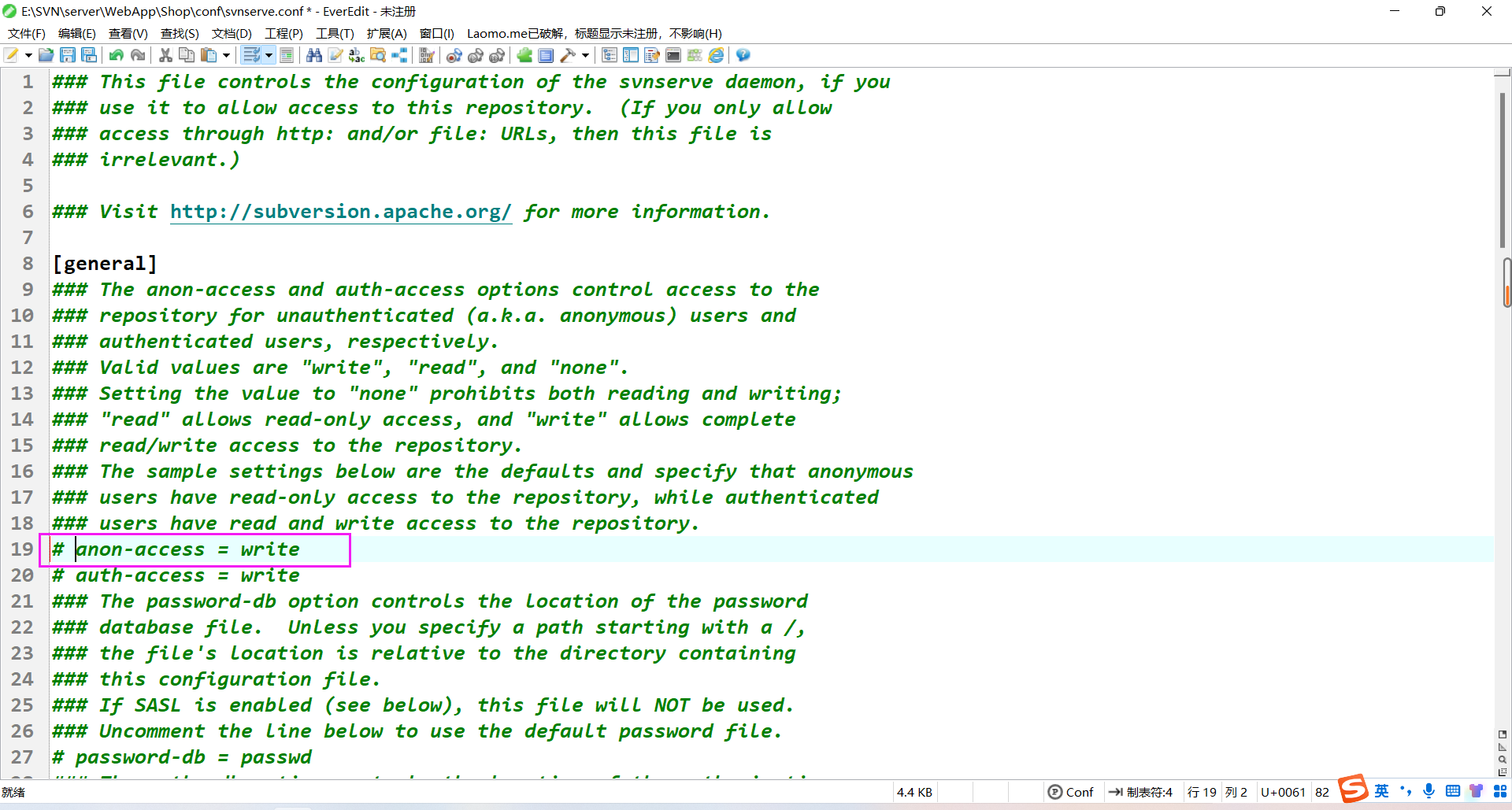The height and width of the screenshot is (810, 1512).
Task: Open the IME soft keyboard icon
Action: click(1453, 791)
